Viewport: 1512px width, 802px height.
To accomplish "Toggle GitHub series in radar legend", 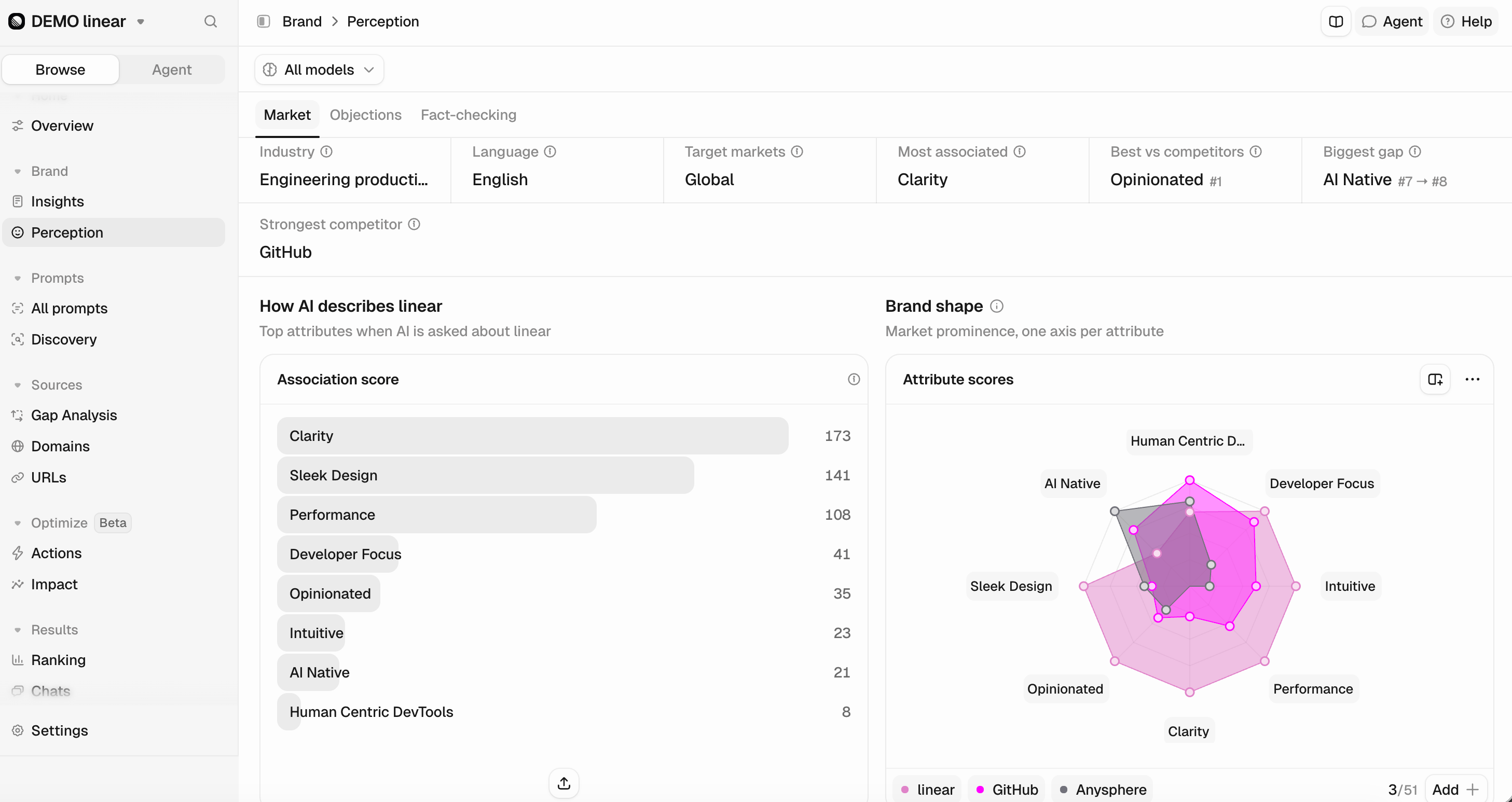I will pos(1007,790).
